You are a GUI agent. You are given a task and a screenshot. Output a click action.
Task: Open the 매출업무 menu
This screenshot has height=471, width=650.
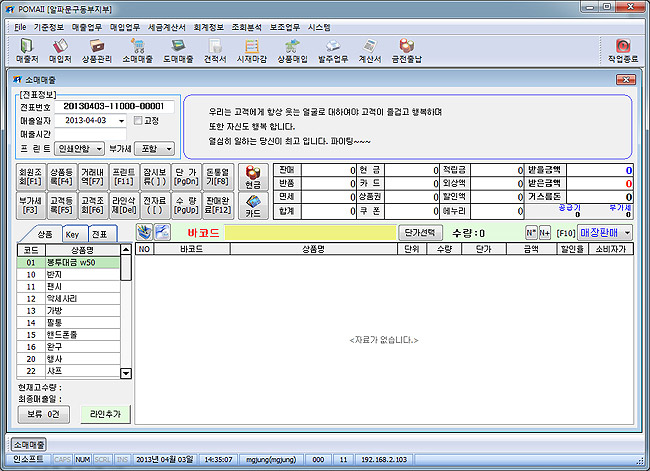click(87, 27)
